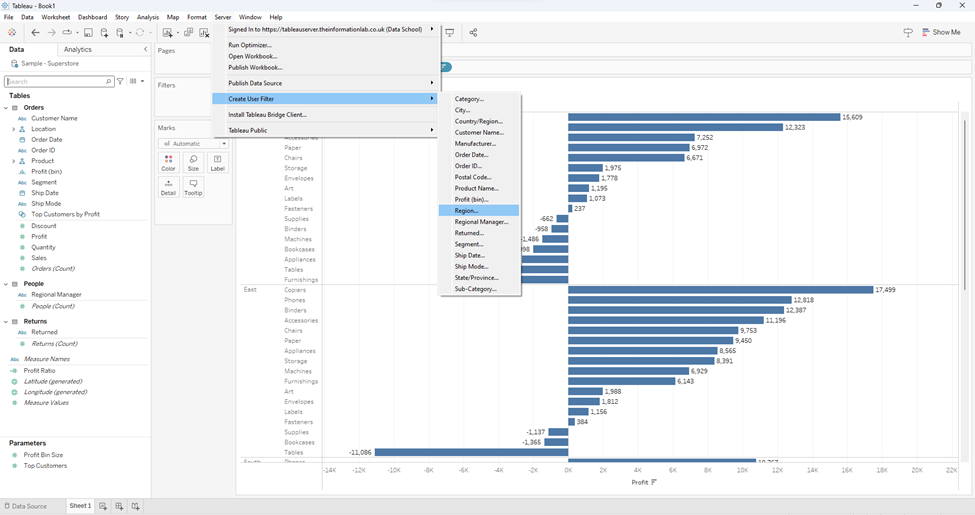The height and width of the screenshot is (515, 975).
Task: Click the Replay animation toolbar icon
Action: click(66, 32)
